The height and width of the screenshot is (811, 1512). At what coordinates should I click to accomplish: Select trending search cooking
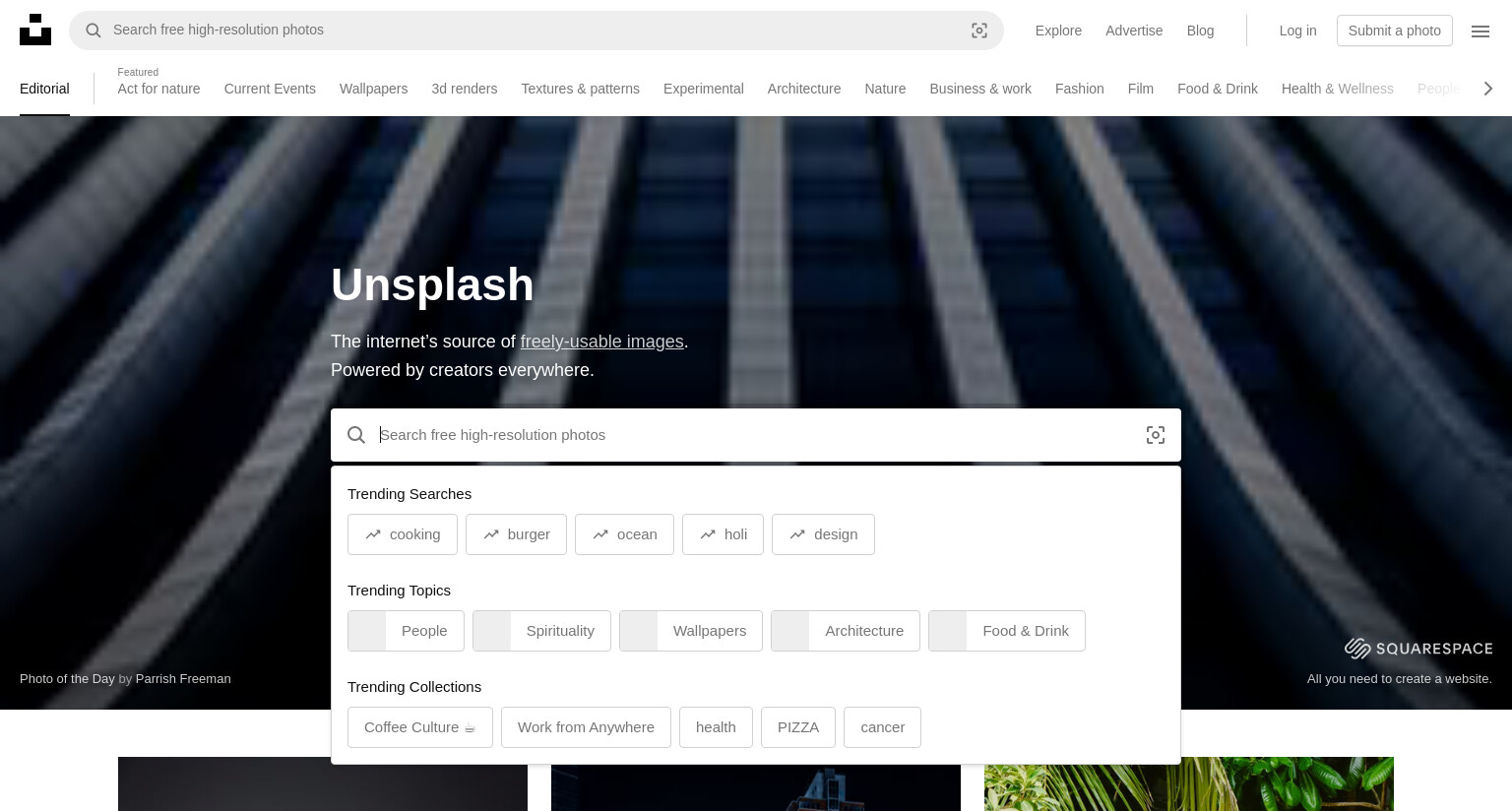point(403,534)
